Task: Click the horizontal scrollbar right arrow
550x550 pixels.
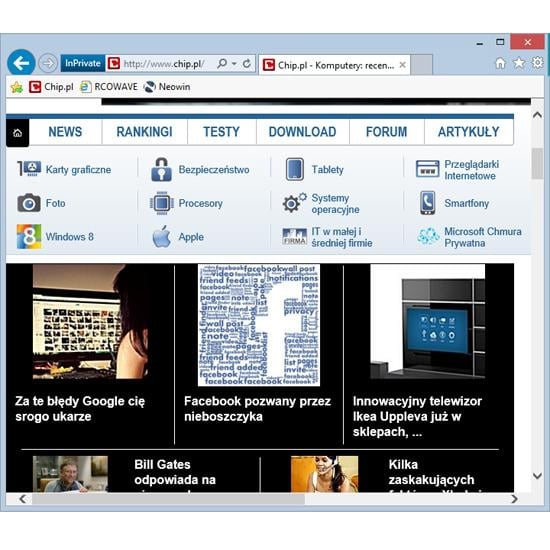Action: coord(514,499)
